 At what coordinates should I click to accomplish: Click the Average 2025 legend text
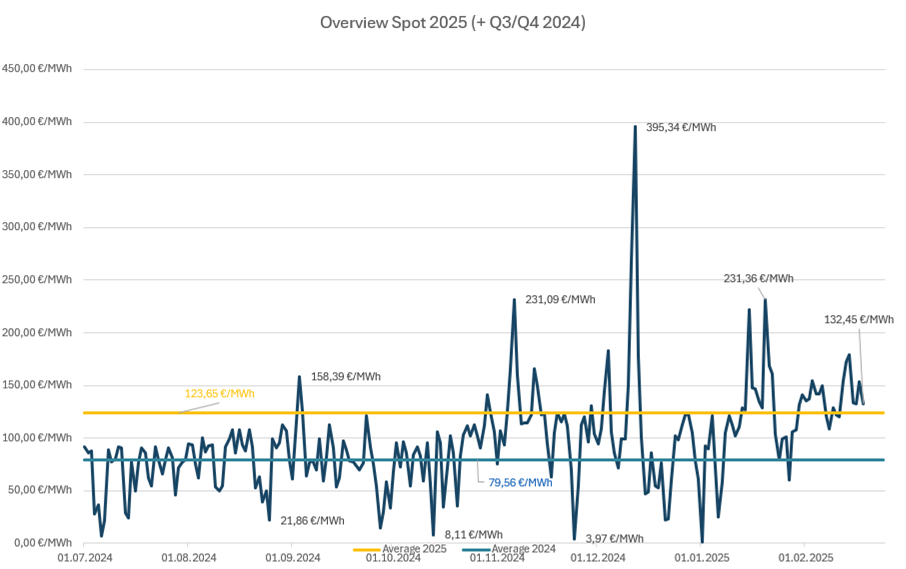point(416,550)
